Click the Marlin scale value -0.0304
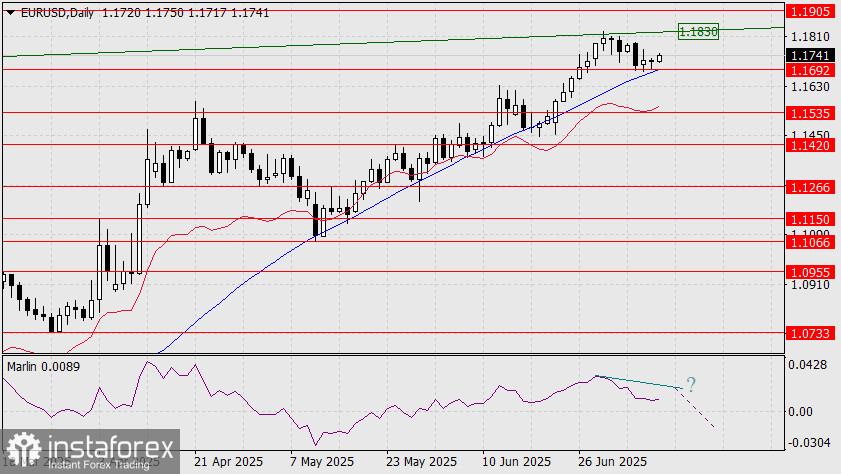The image size is (841, 474). click(x=808, y=443)
